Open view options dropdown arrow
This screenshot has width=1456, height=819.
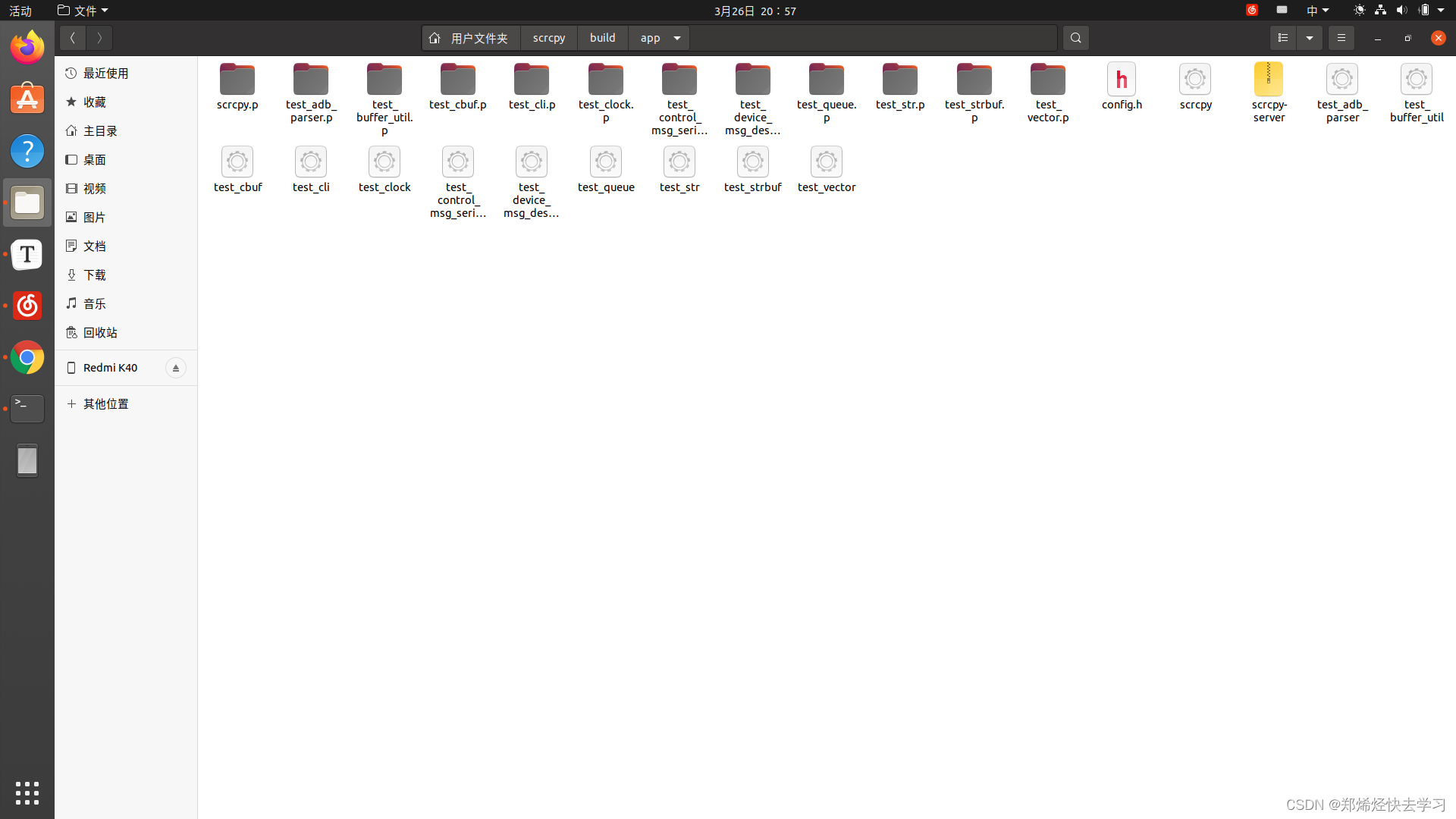click(1310, 38)
